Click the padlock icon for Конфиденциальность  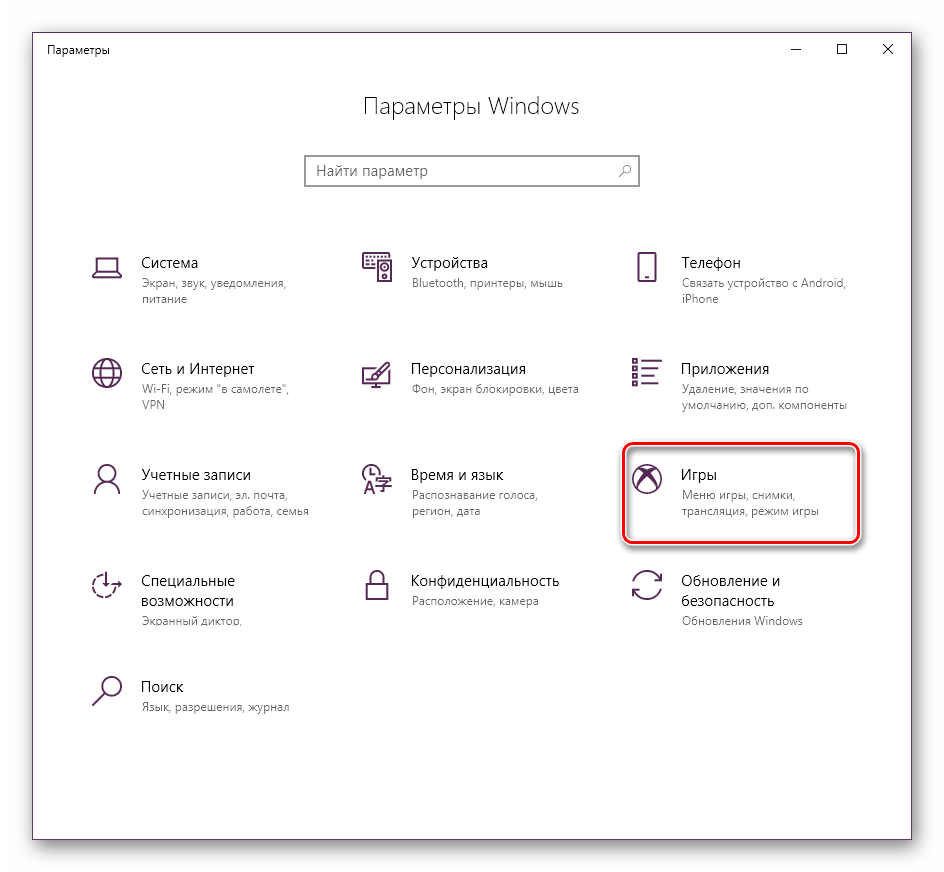point(376,585)
